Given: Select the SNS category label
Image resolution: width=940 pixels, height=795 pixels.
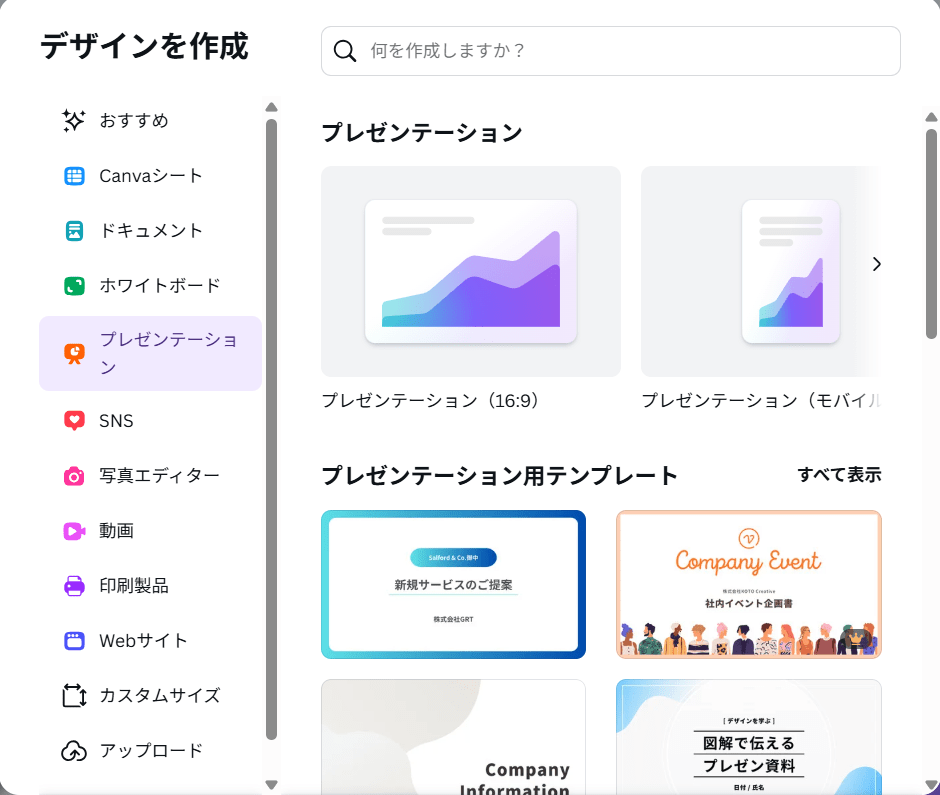Looking at the screenshot, I should pyautogui.click(x=116, y=421).
